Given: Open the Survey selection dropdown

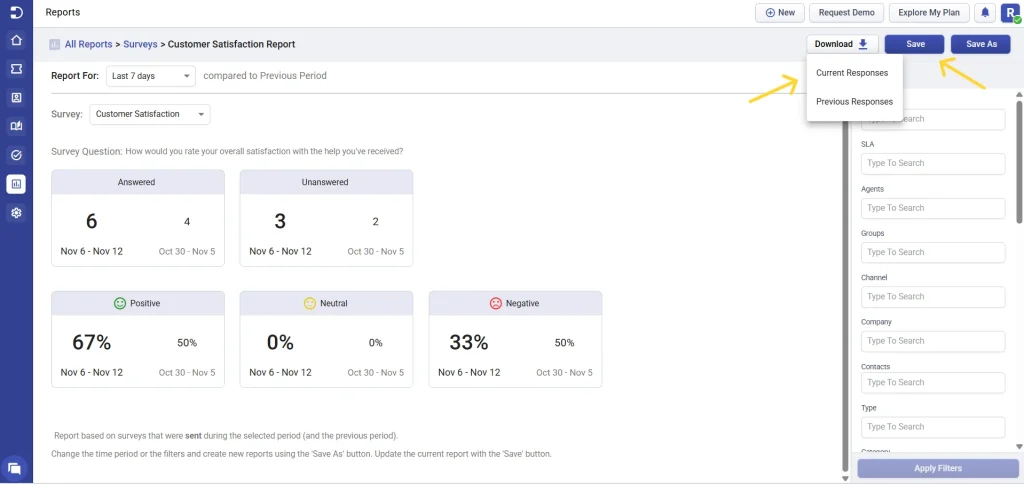Looking at the screenshot, I should tap(150, 114).
